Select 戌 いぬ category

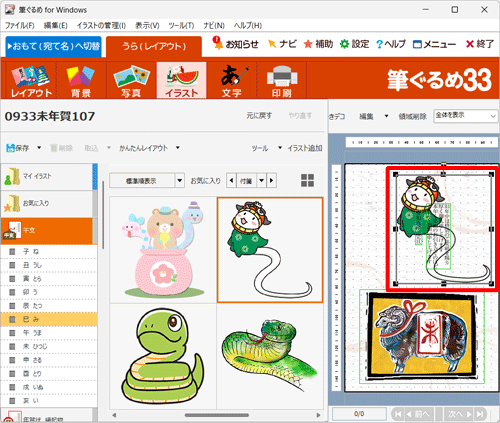49,387
